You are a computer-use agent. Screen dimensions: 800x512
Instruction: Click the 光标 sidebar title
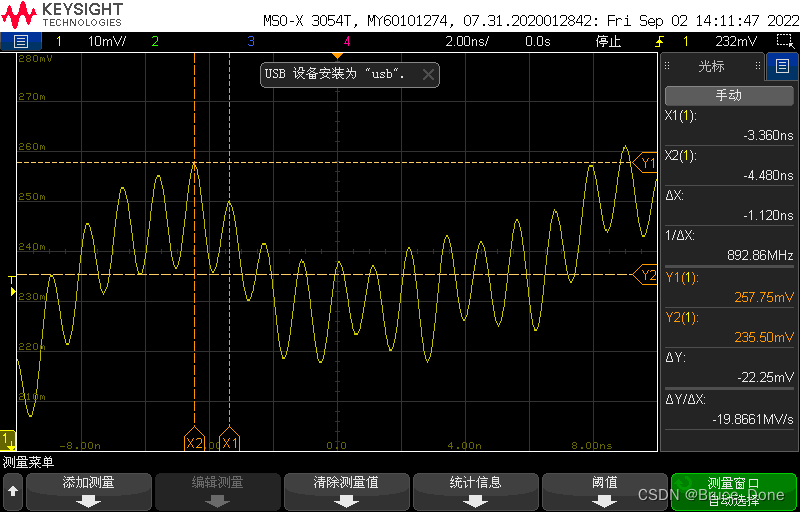point(711,66)
